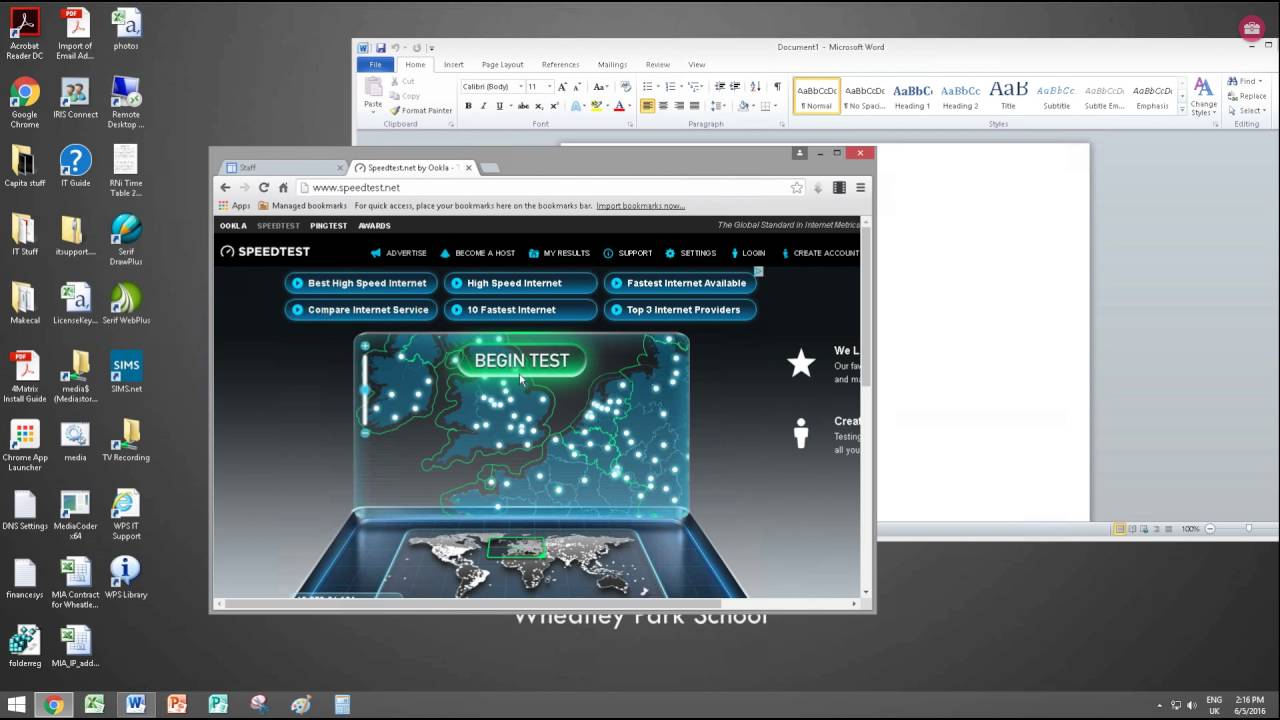1280x720 pixels.
Task: Open Speedtest SETTINGS gear
Action: point(691,253)
